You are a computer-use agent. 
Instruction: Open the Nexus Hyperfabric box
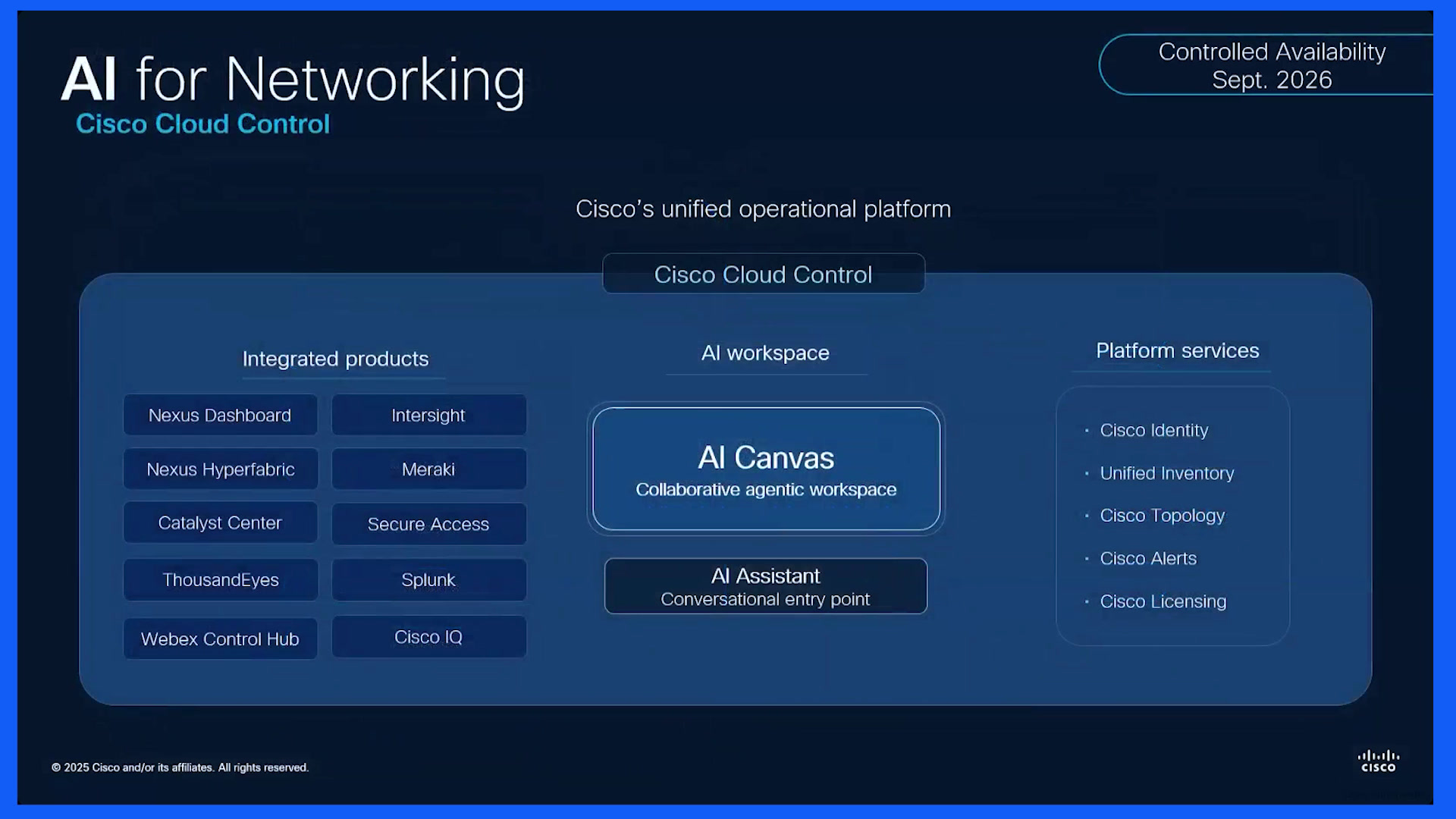pyautogui.click(x=220, y=469)
